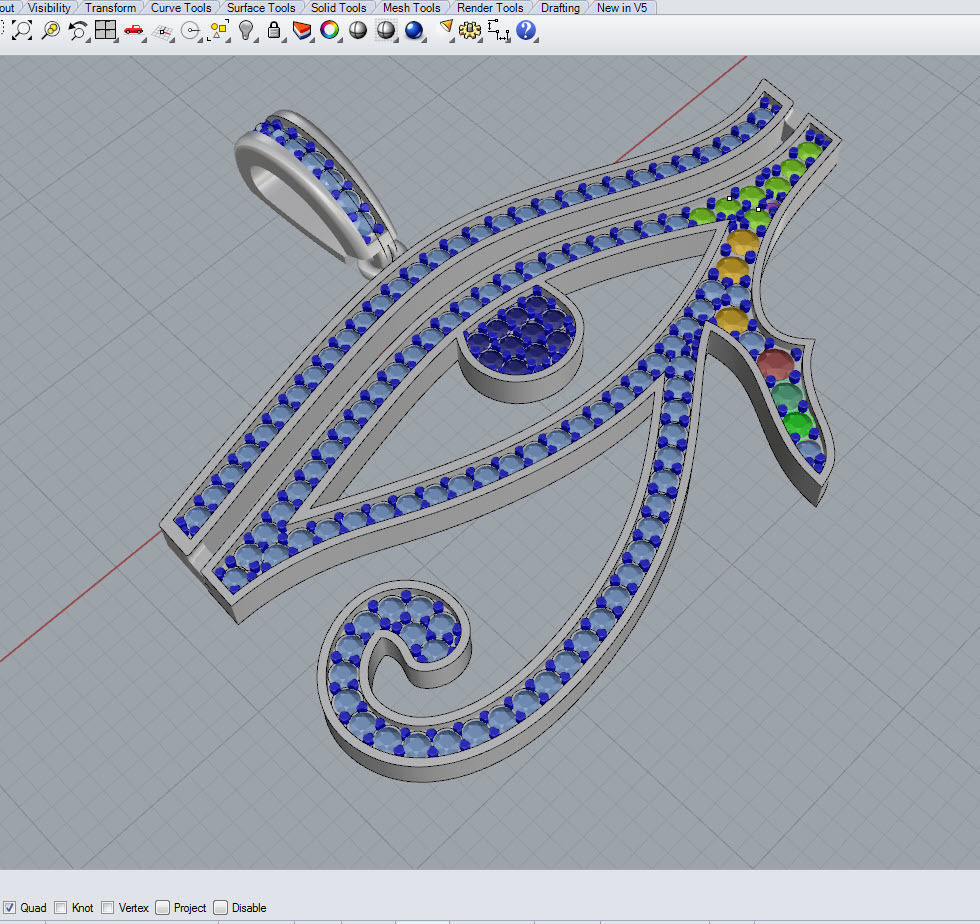Click the padlock Lock Objects icon
This screenshot has height=924, width=980.
click(x=274, y=29)
